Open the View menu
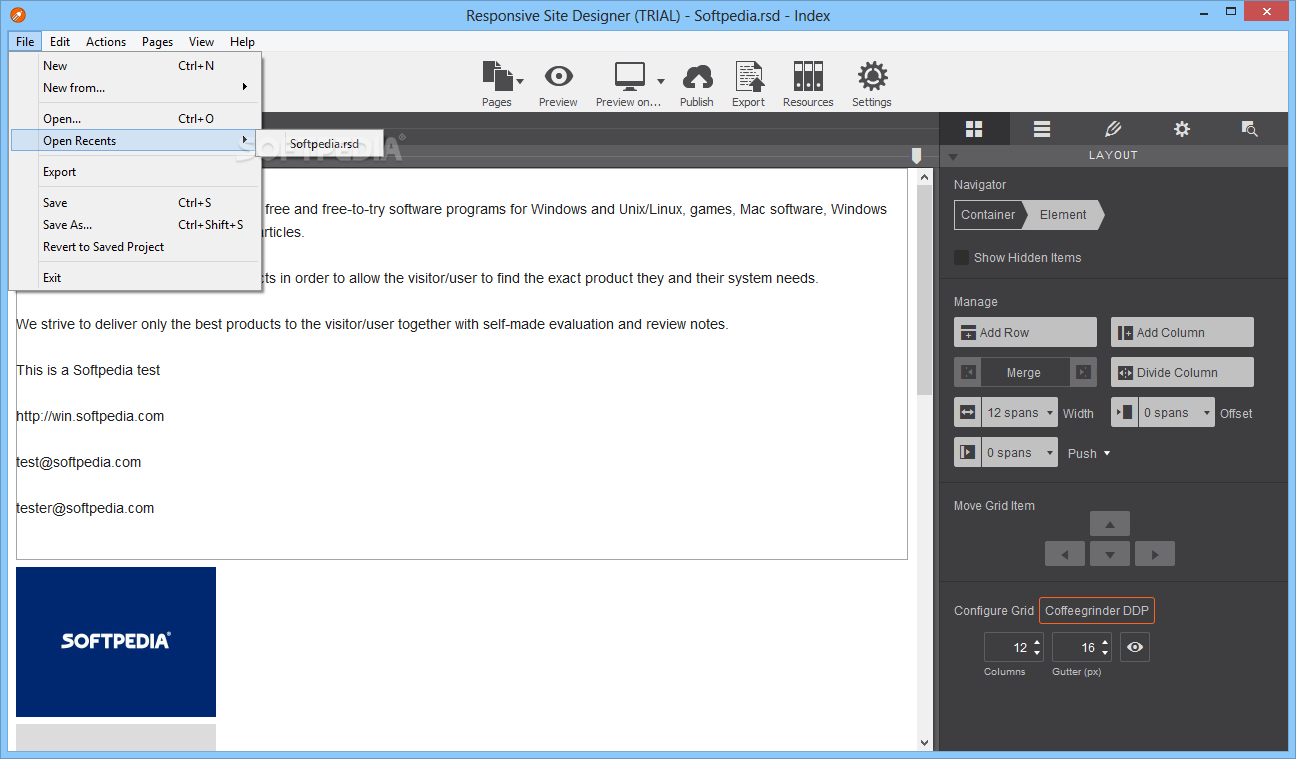Viewport: 1296px width, 759px height. [201, 41]
